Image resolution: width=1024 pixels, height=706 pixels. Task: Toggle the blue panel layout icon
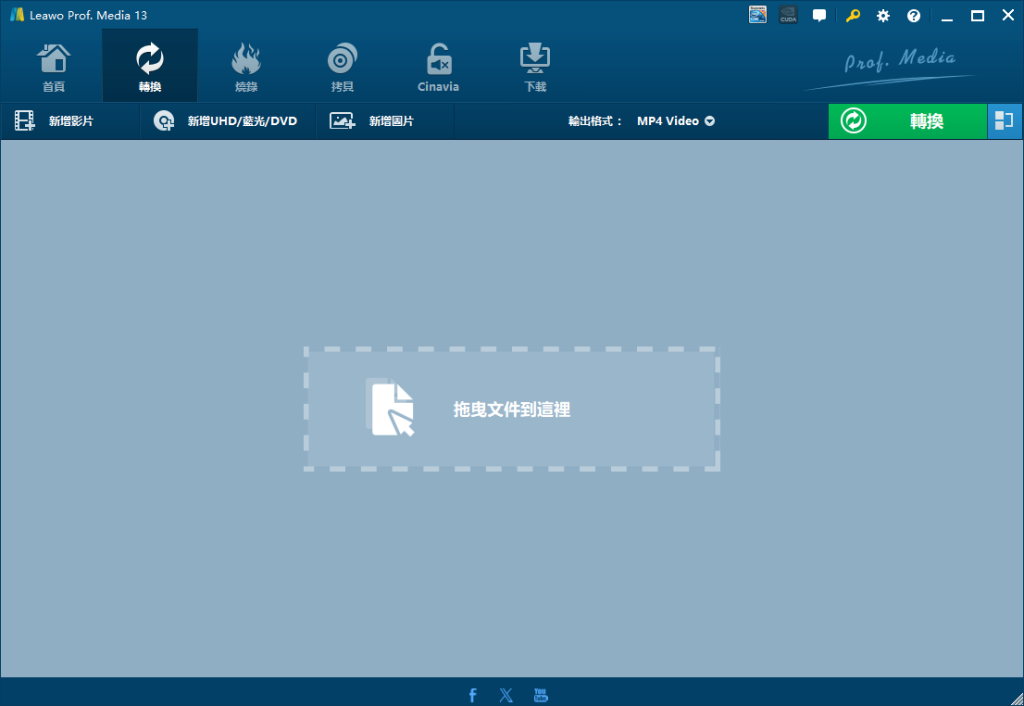point(1004,121)
